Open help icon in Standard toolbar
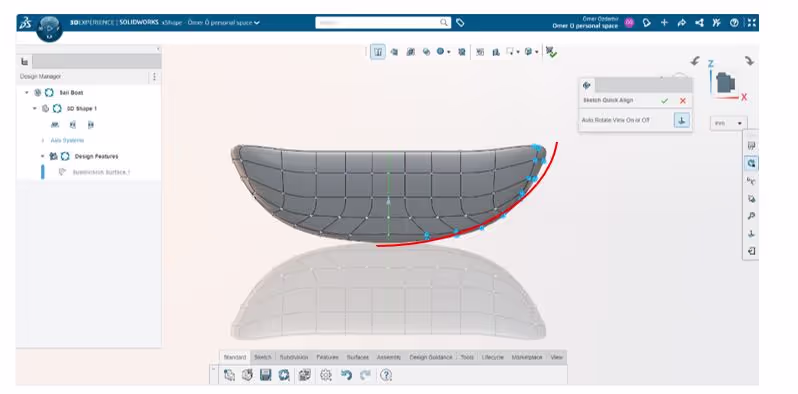This screenshot has width=798, height=394. (386, 375)
